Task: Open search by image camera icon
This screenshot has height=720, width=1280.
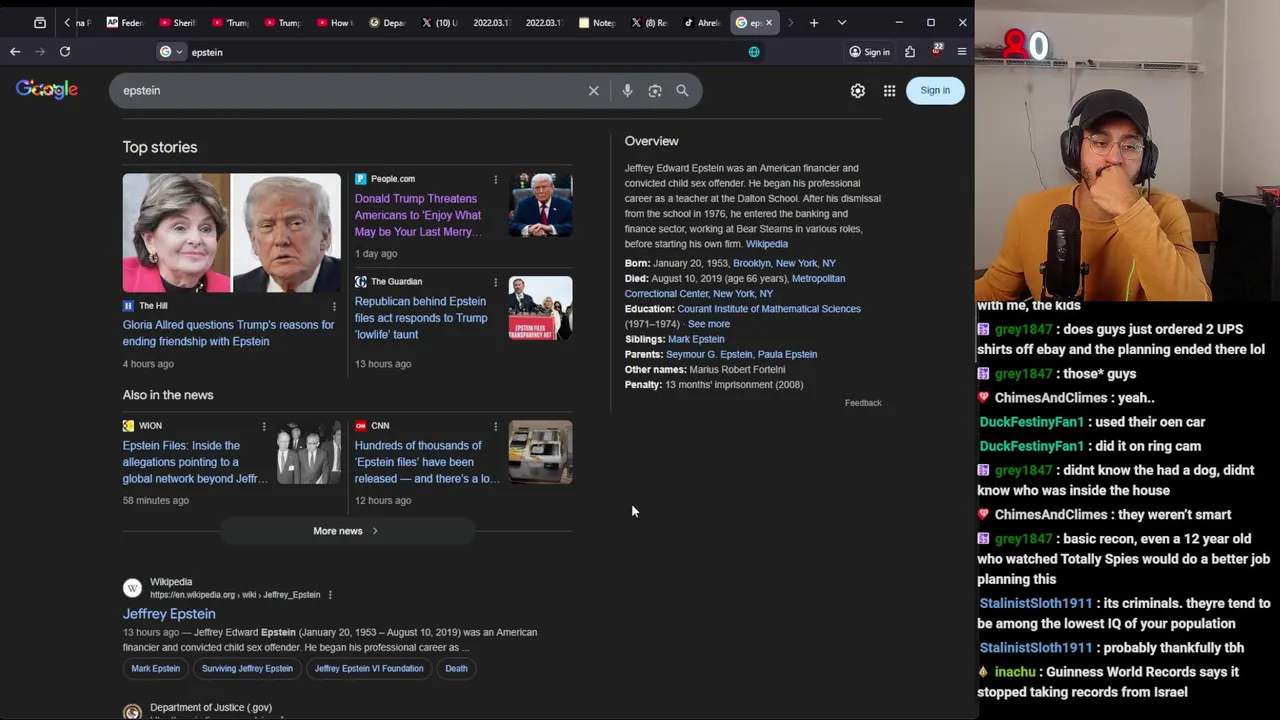Action: (655, 91)
